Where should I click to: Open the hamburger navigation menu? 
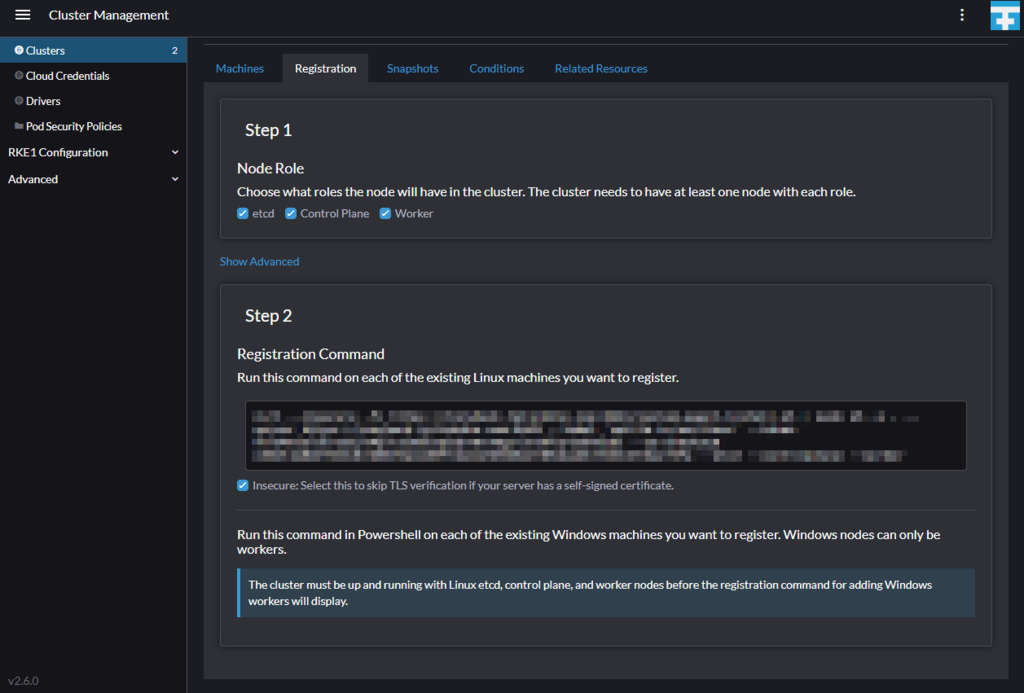click(22, 14)
